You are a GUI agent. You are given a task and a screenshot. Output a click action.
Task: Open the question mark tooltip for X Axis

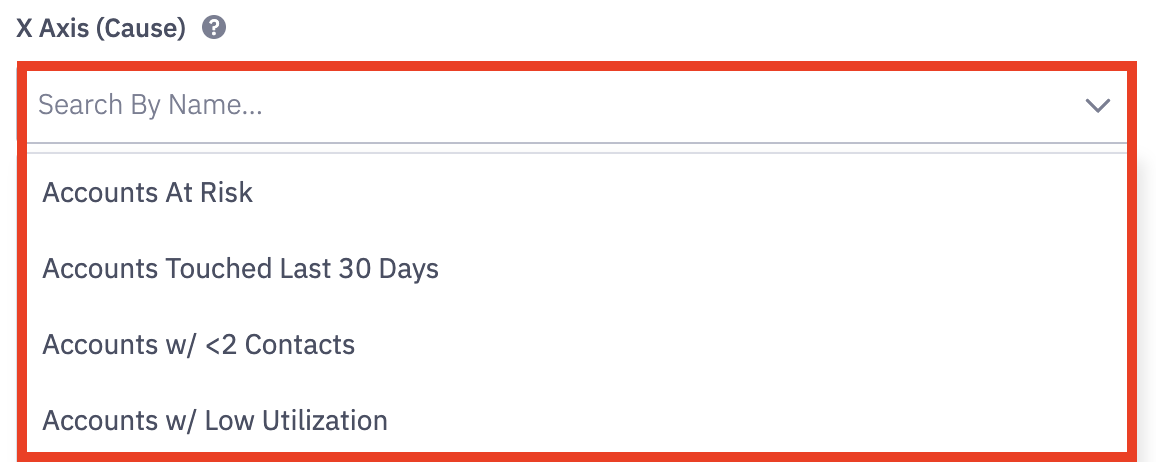point(213,28)
